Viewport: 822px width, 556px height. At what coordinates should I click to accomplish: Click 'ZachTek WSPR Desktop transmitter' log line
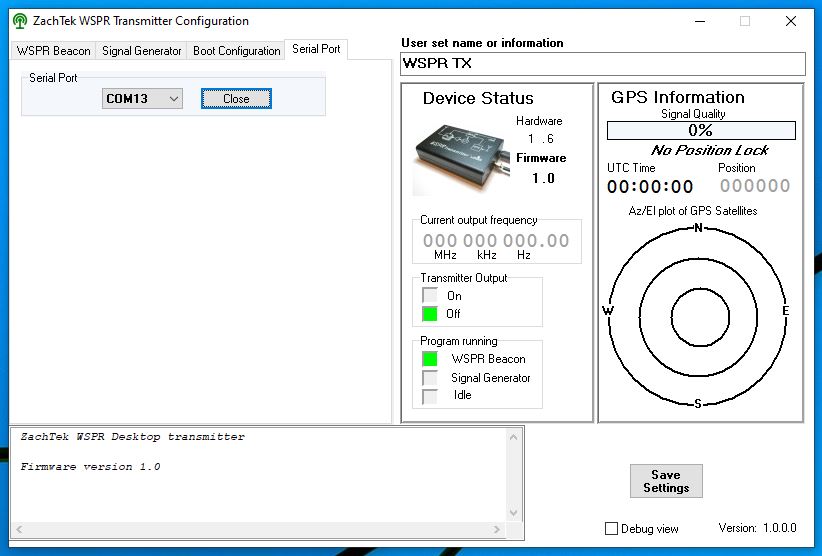click(x=133, y=437)
